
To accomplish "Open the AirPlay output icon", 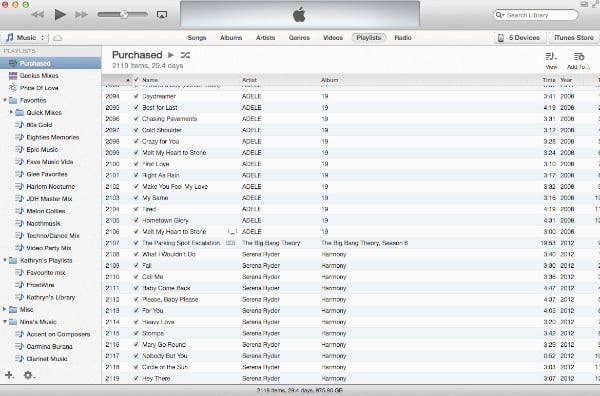I will tap(162, 15).
